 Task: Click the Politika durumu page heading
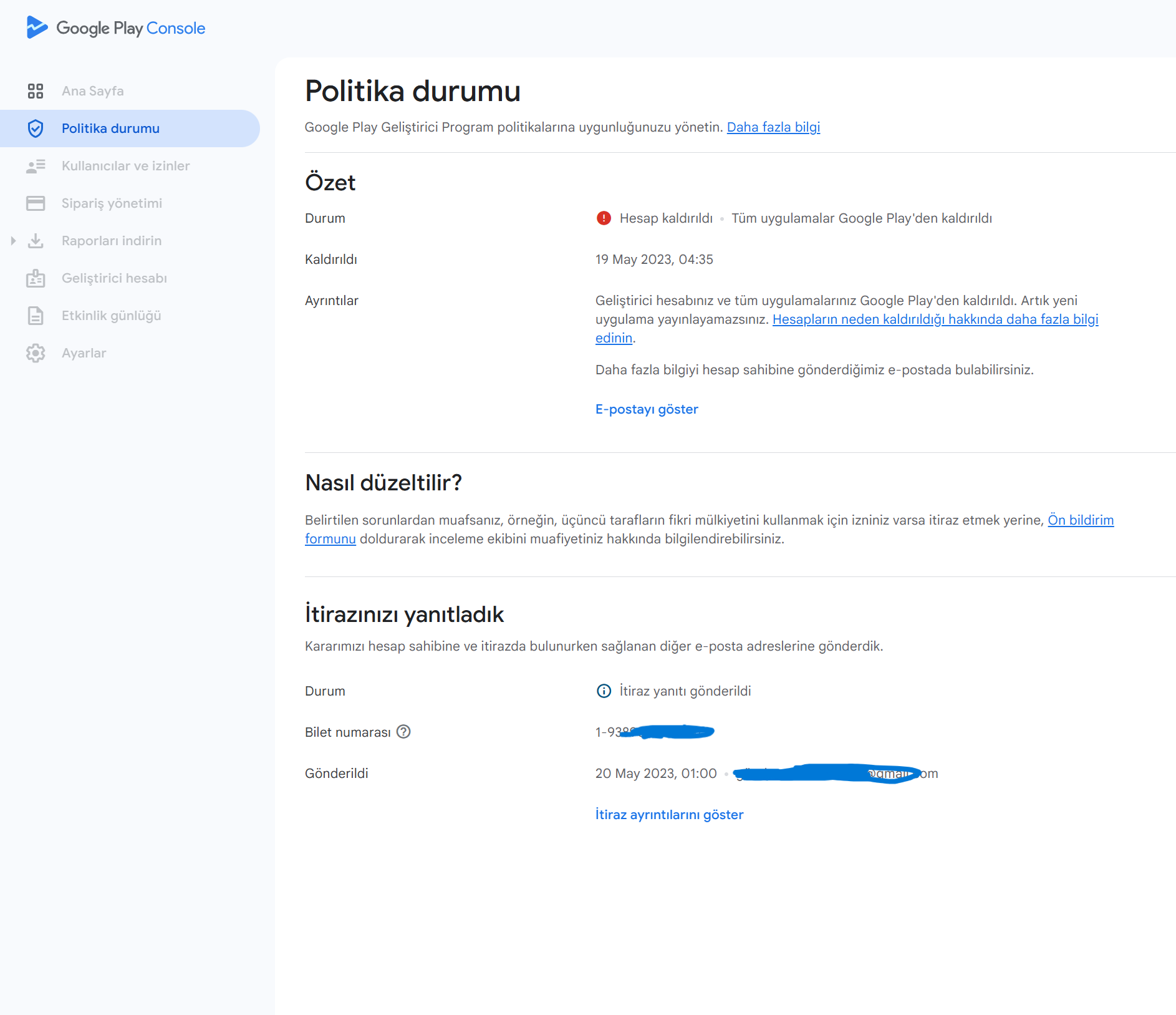[x=412, y=91]
